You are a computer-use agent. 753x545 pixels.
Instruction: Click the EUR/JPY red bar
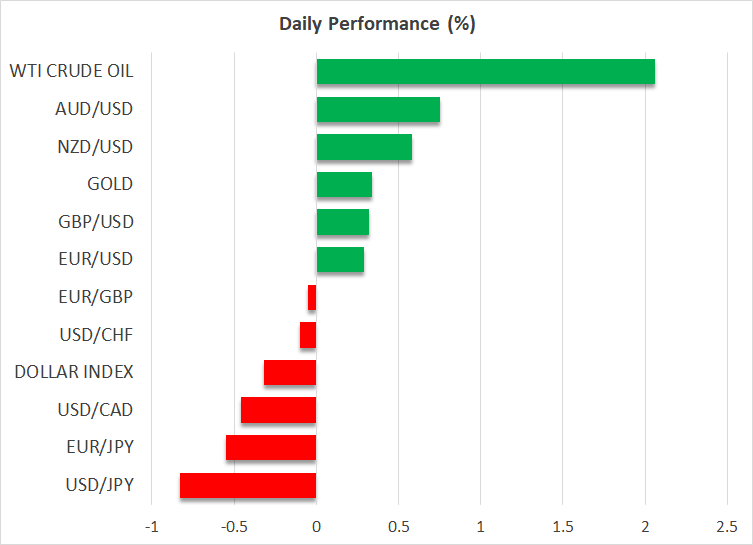tap(271, 447)
